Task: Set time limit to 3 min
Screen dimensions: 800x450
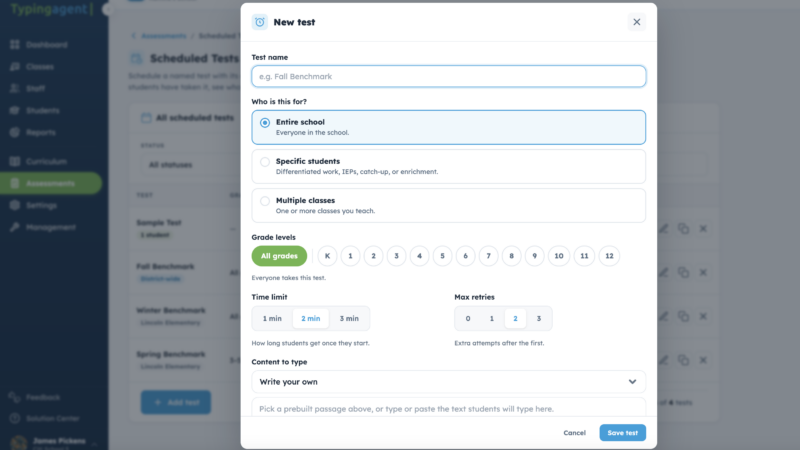Action: point(349,318)
